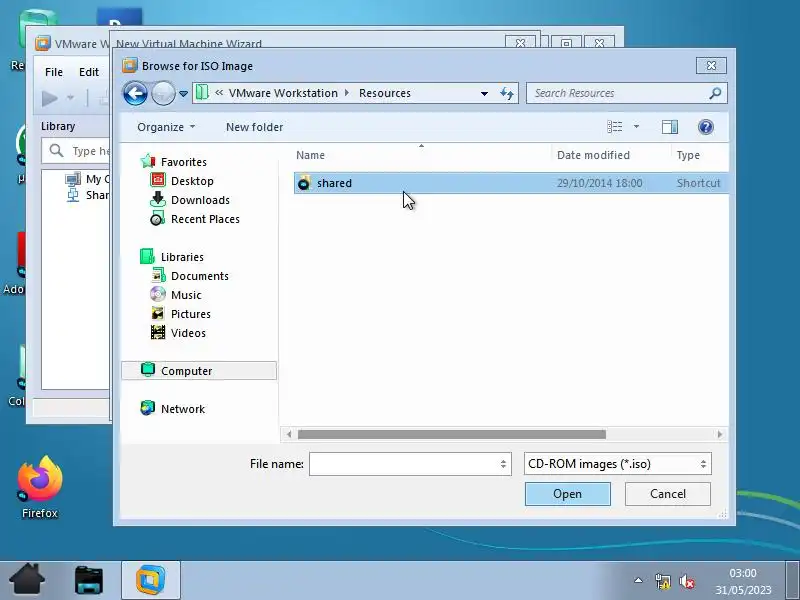Show hidden system tray icons
This screenshot has height=600, width=800.
click(638, 581)
